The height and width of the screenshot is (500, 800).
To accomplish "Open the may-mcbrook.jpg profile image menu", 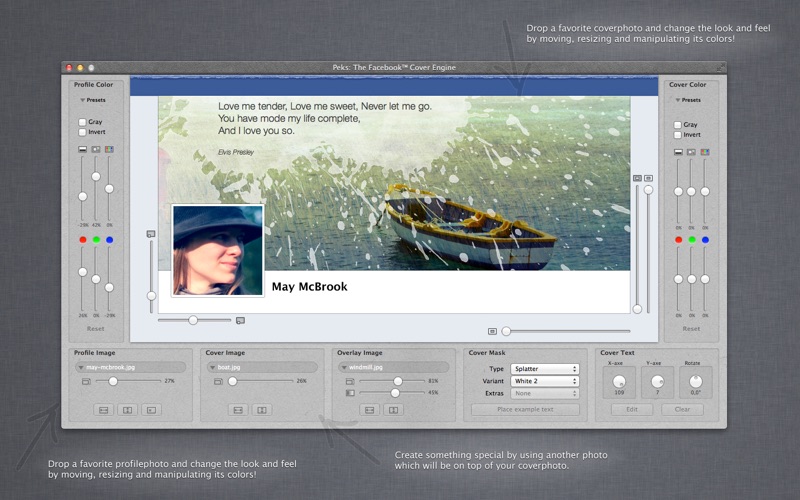I will pyautogui.click(x=130, y=367).
